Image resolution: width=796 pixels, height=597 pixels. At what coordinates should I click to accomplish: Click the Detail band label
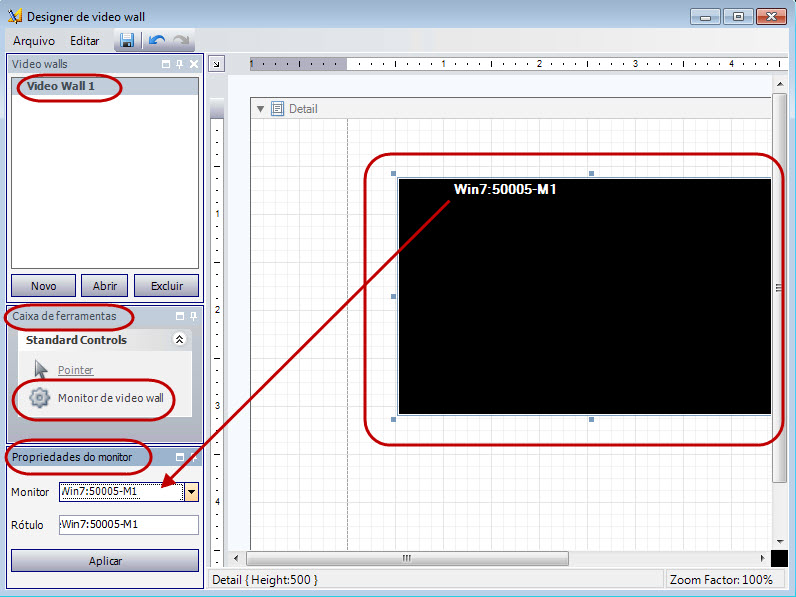tap(303, 109)
